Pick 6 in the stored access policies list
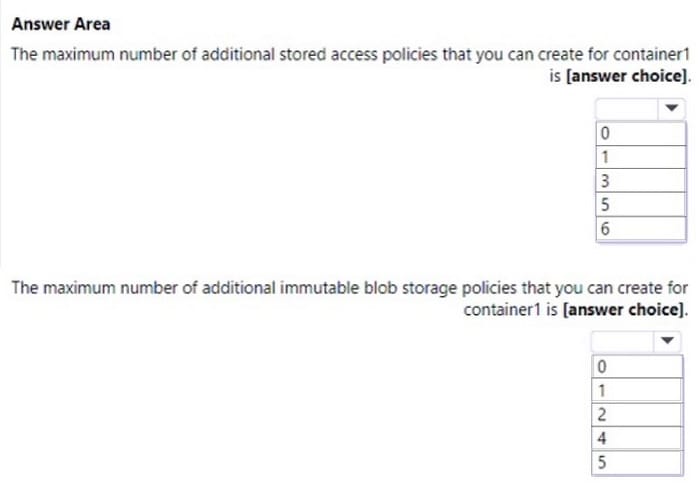This screenshot has height=495, width=700. tap(641, 229)
